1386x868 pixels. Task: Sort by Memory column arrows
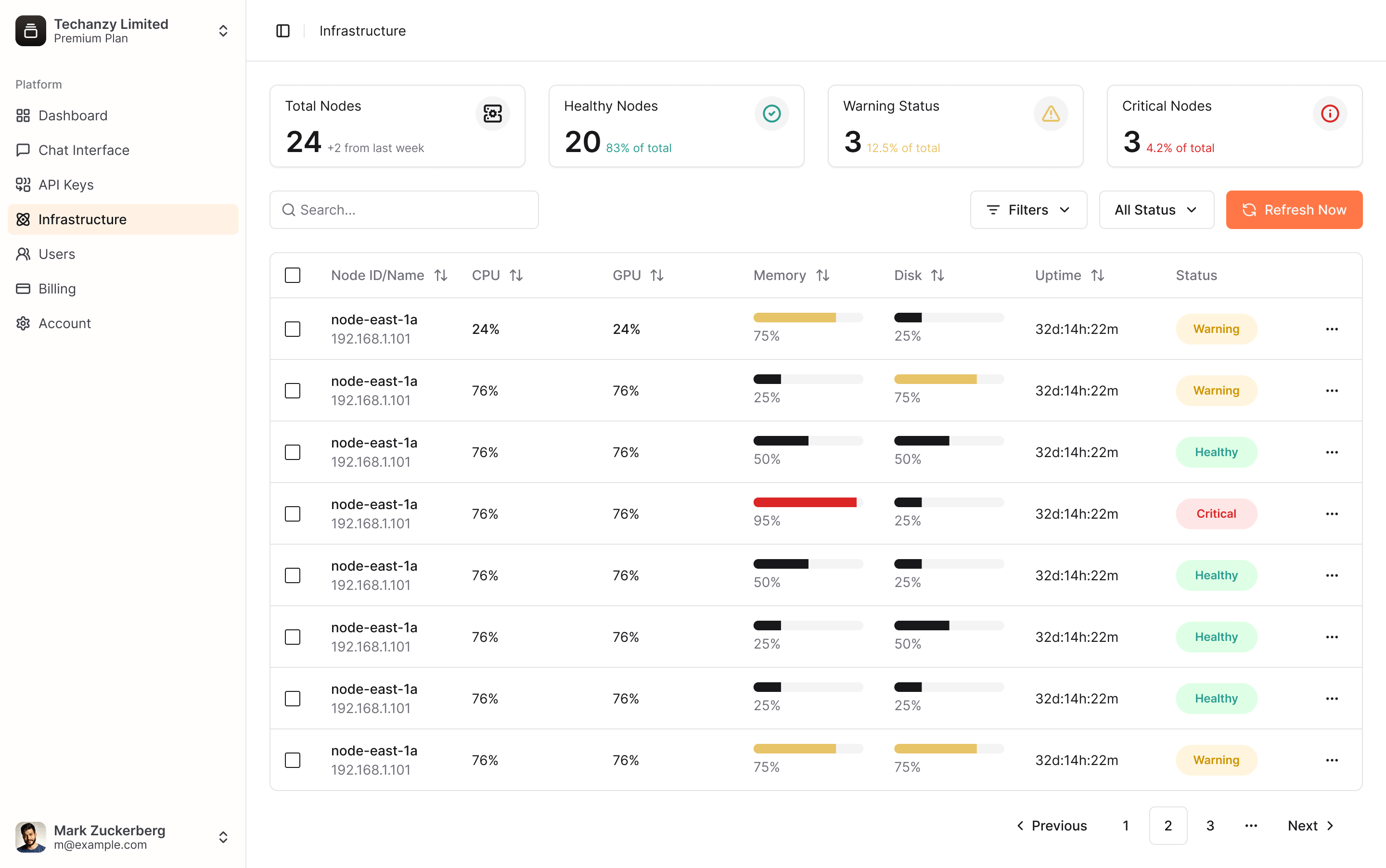822,276
